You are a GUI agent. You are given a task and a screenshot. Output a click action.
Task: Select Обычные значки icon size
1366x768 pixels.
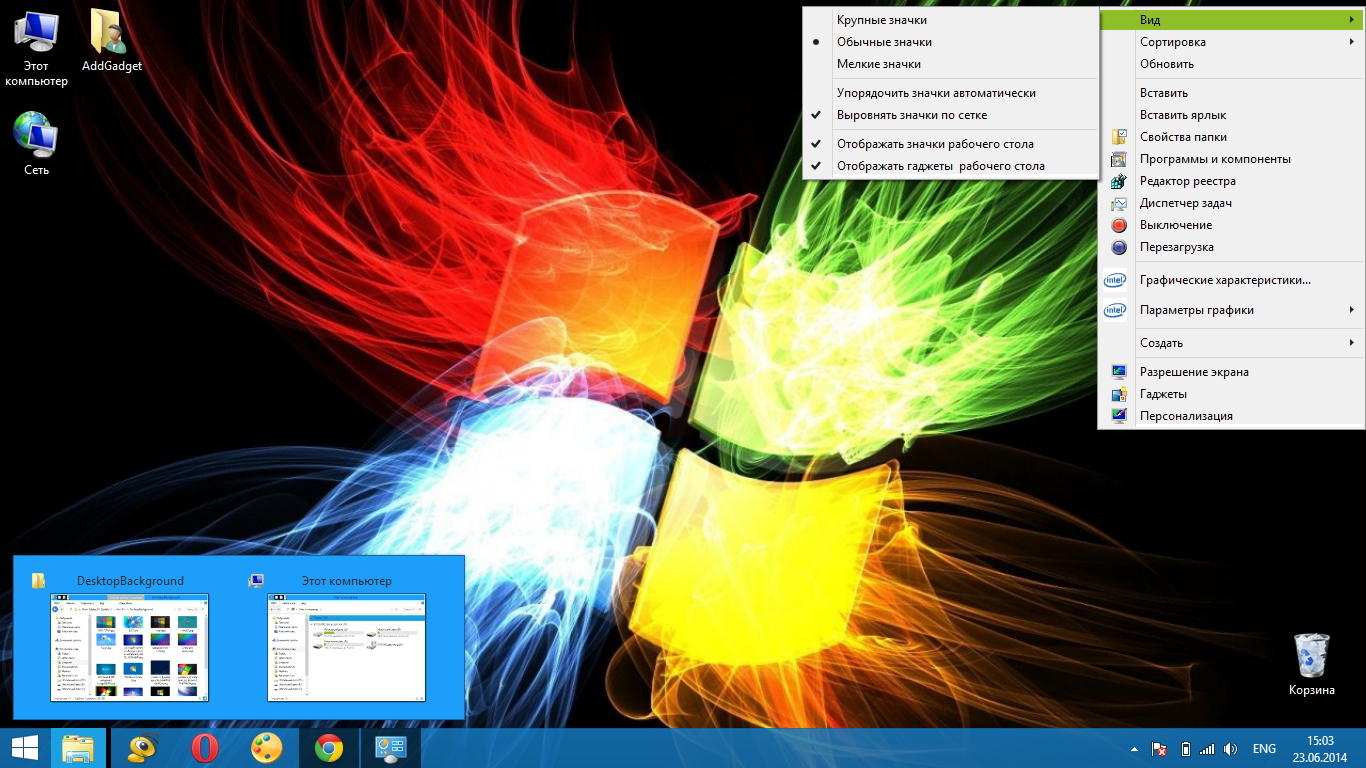(x=950, y=42)
